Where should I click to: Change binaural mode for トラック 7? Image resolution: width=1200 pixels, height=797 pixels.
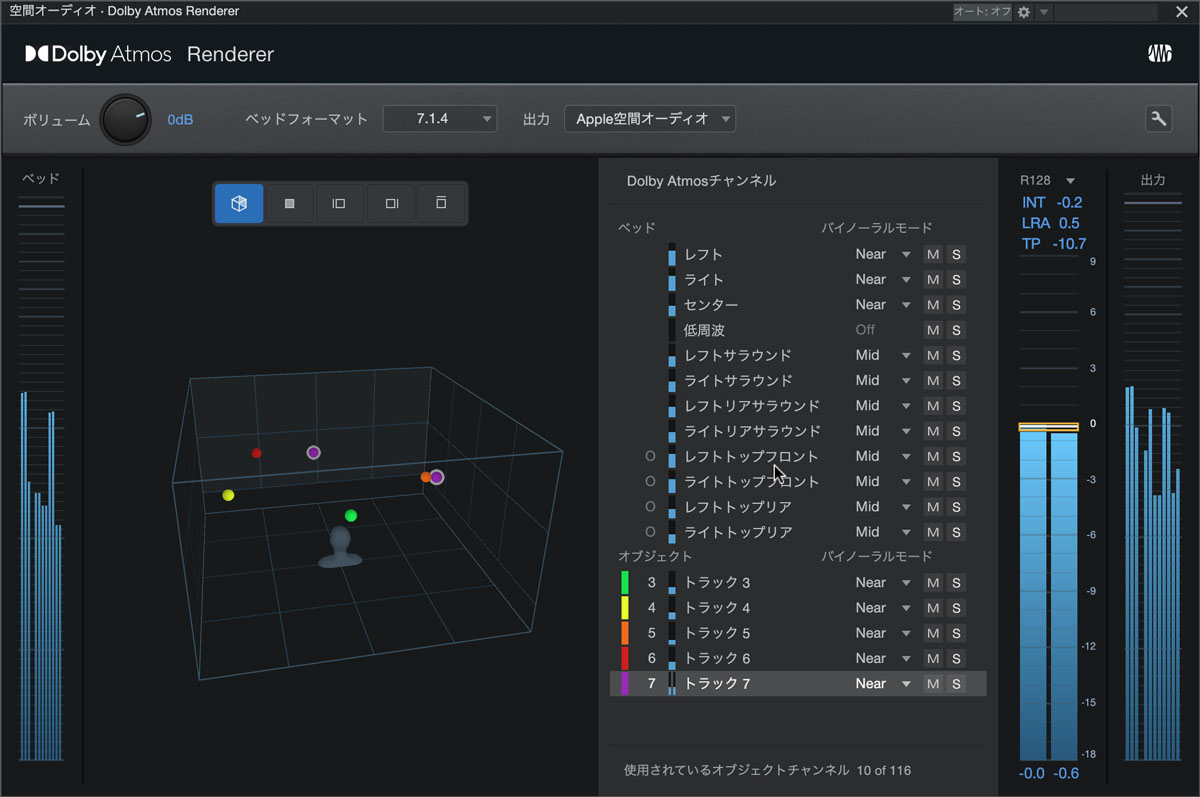click(883, 684)
